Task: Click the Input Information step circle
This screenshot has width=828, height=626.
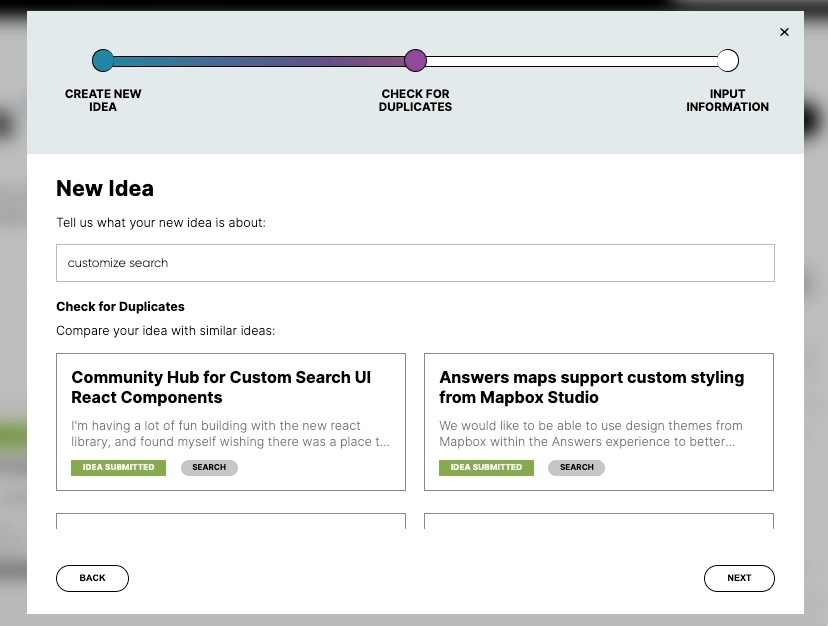Action: pyautogui.click(x=728, y=60)
